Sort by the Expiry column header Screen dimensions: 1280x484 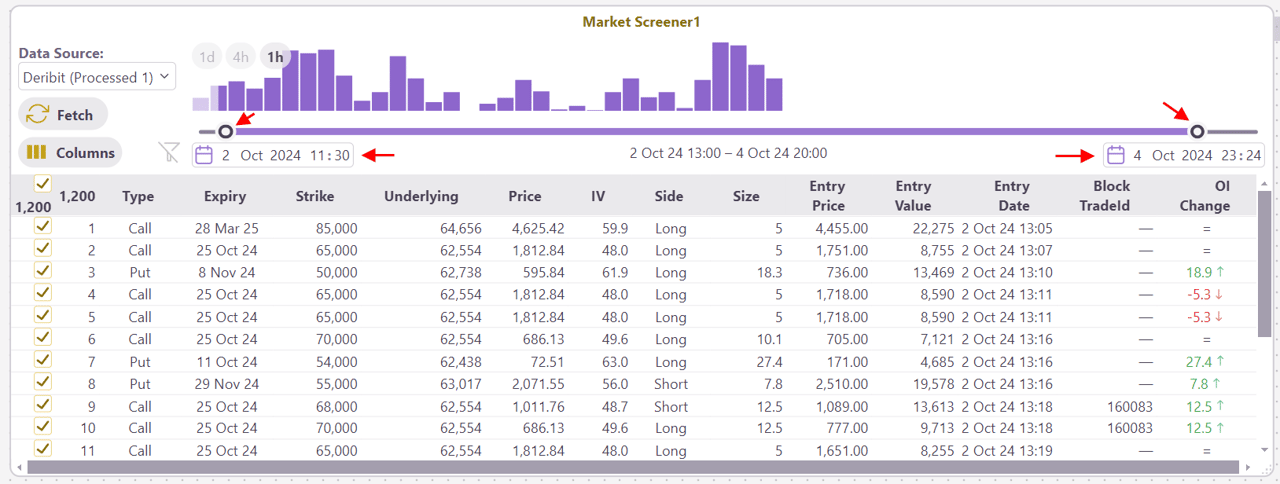(x=224, y=196)
